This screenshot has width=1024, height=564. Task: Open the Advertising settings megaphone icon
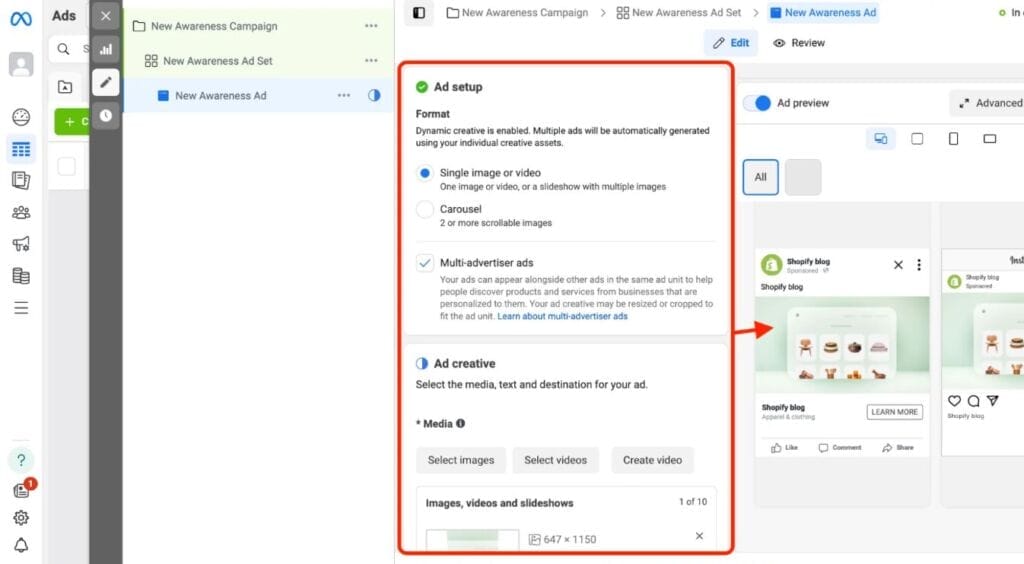click(x=21, y=244)
